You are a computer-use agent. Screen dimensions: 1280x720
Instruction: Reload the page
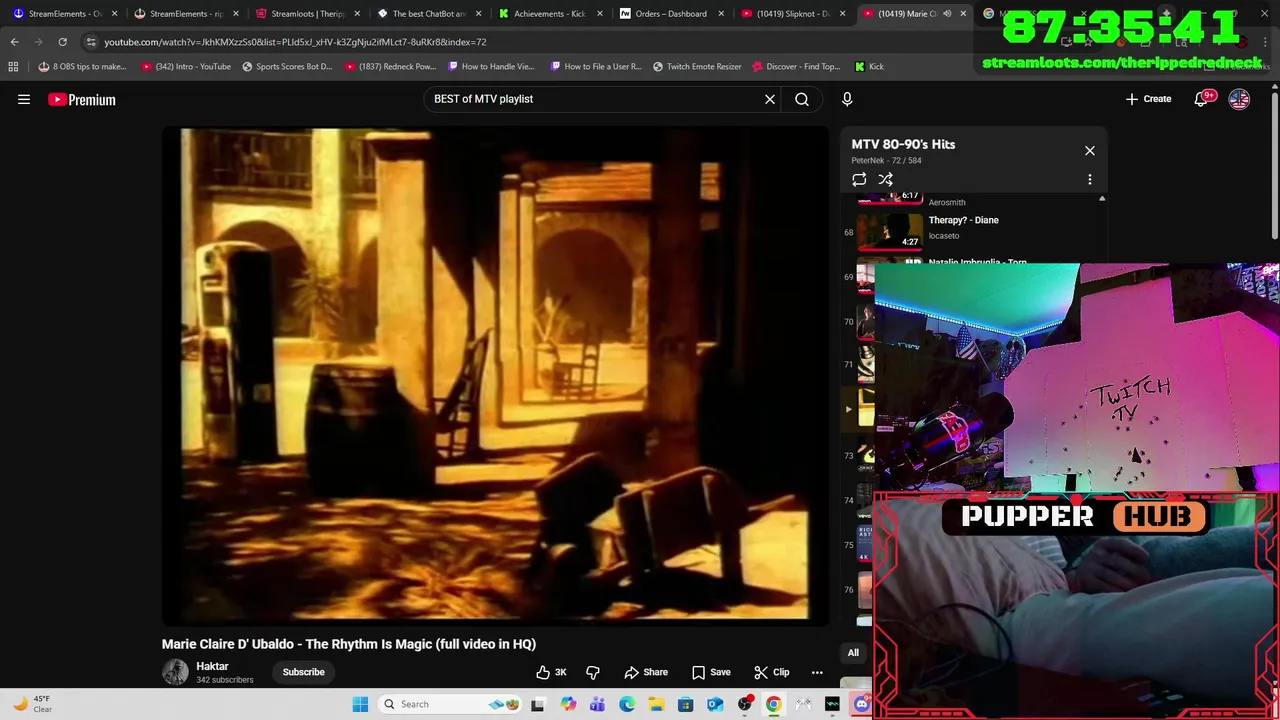[62, 42]
